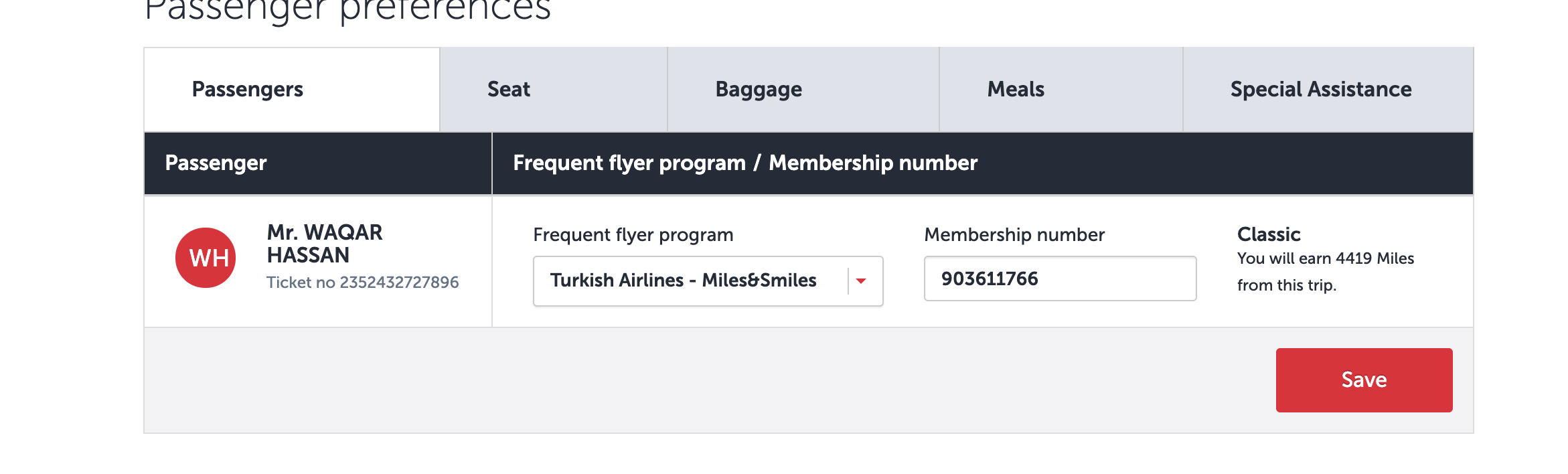Click the Save button
This screenshot has height=474, width=1568.
pos(1364,380)
